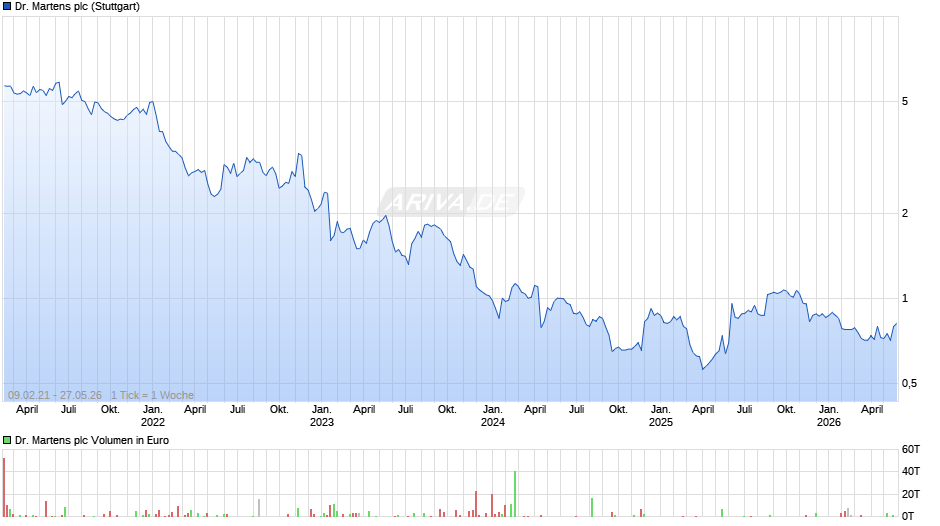The height and width of the screenshot is (526, 940).
Task: Click the volume axis label '60T'
Action: pos(911,449)
